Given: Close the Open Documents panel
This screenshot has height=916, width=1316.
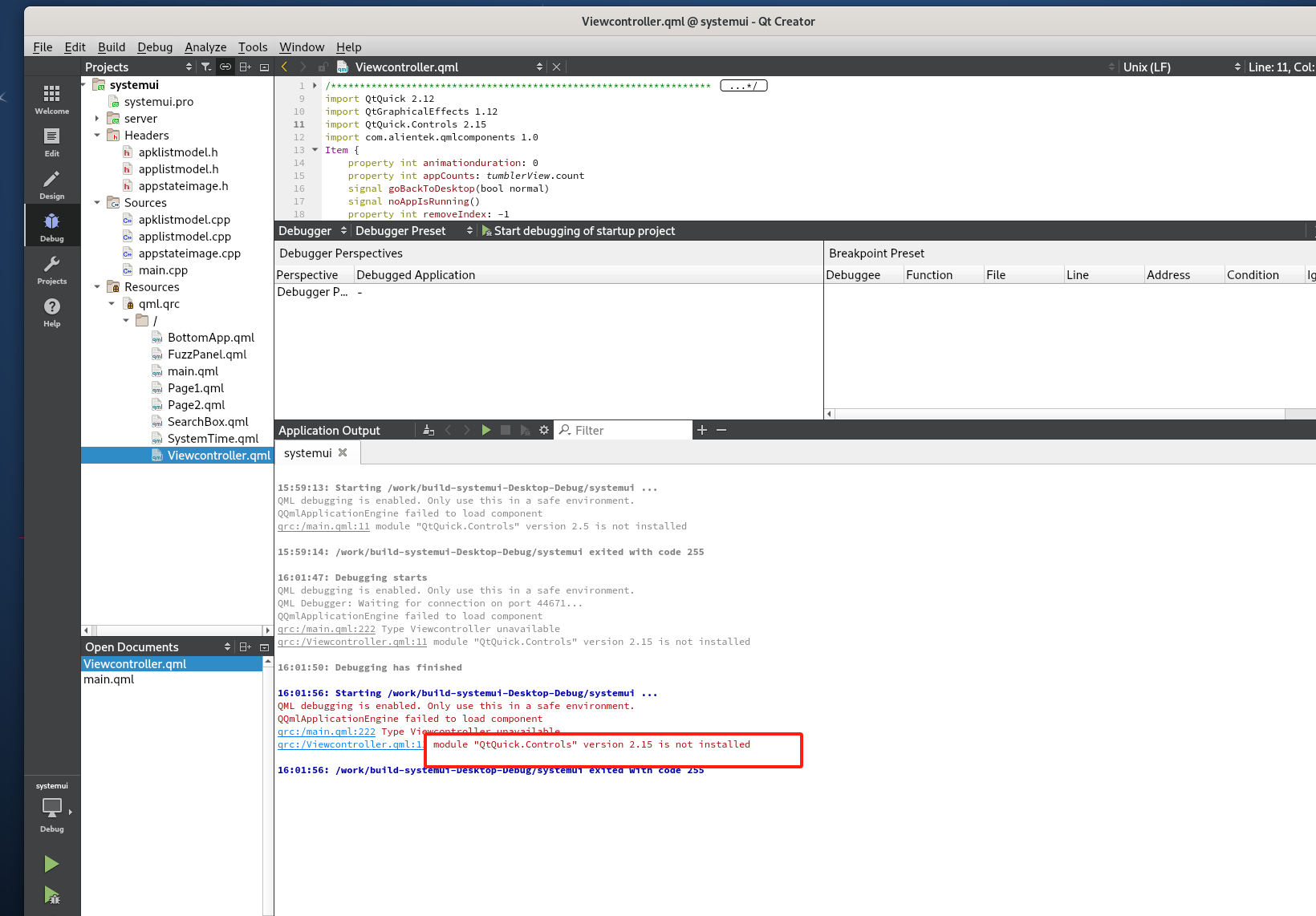Looking at the screenshot, I should (x=264, y=646).
